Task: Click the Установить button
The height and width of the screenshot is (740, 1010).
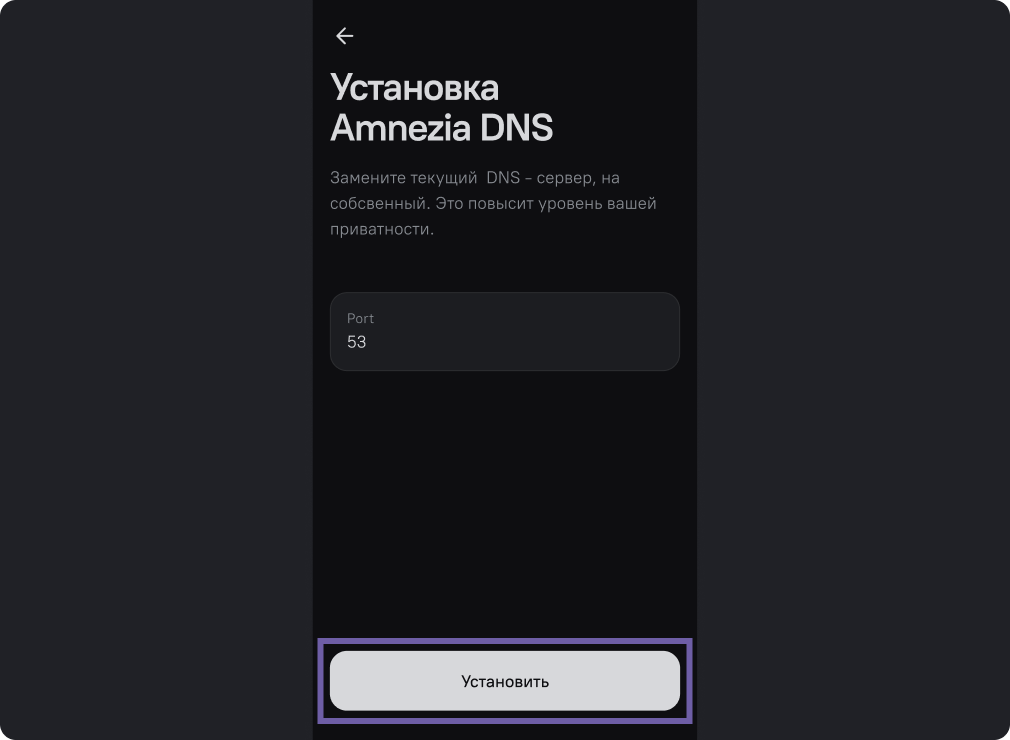Action: [504, 681]
